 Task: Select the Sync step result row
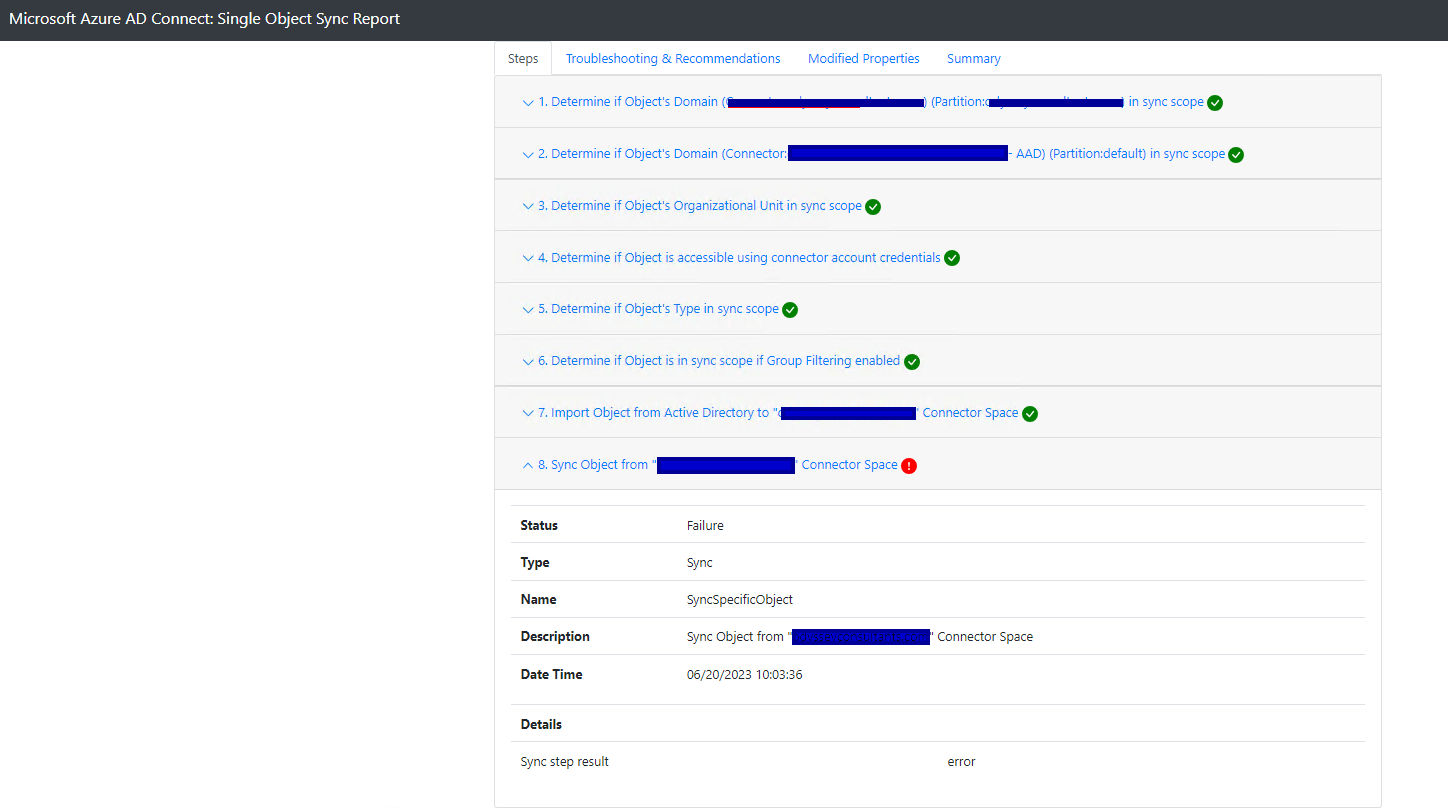click(x=565, y=761)
